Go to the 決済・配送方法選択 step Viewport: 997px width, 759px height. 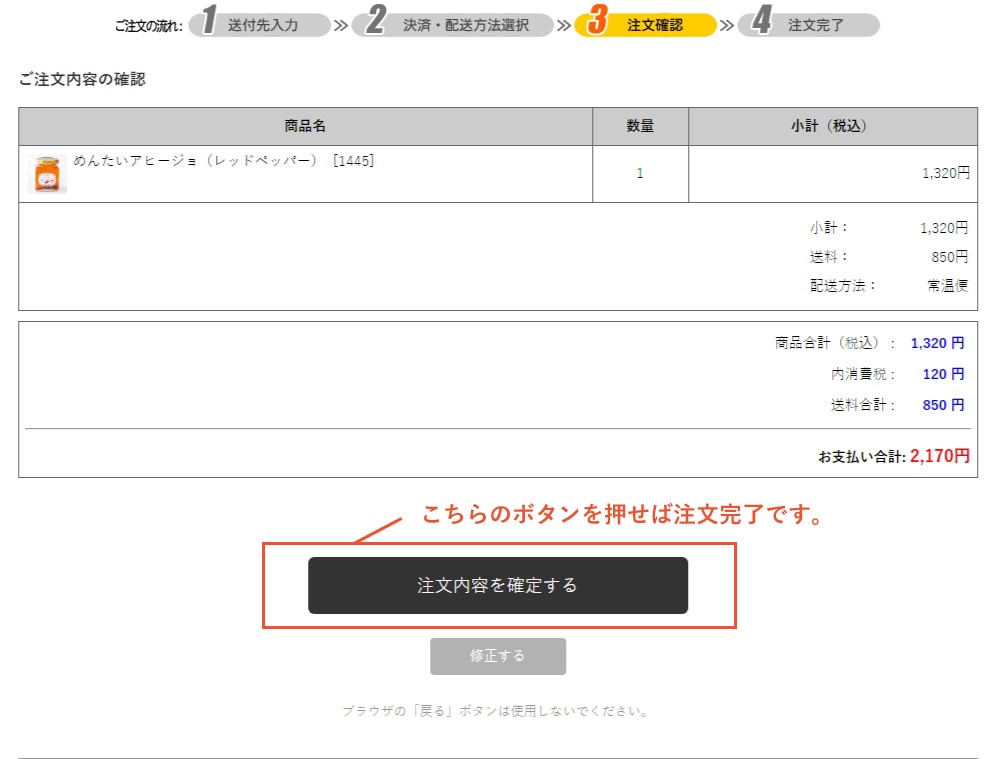point(466,25)
